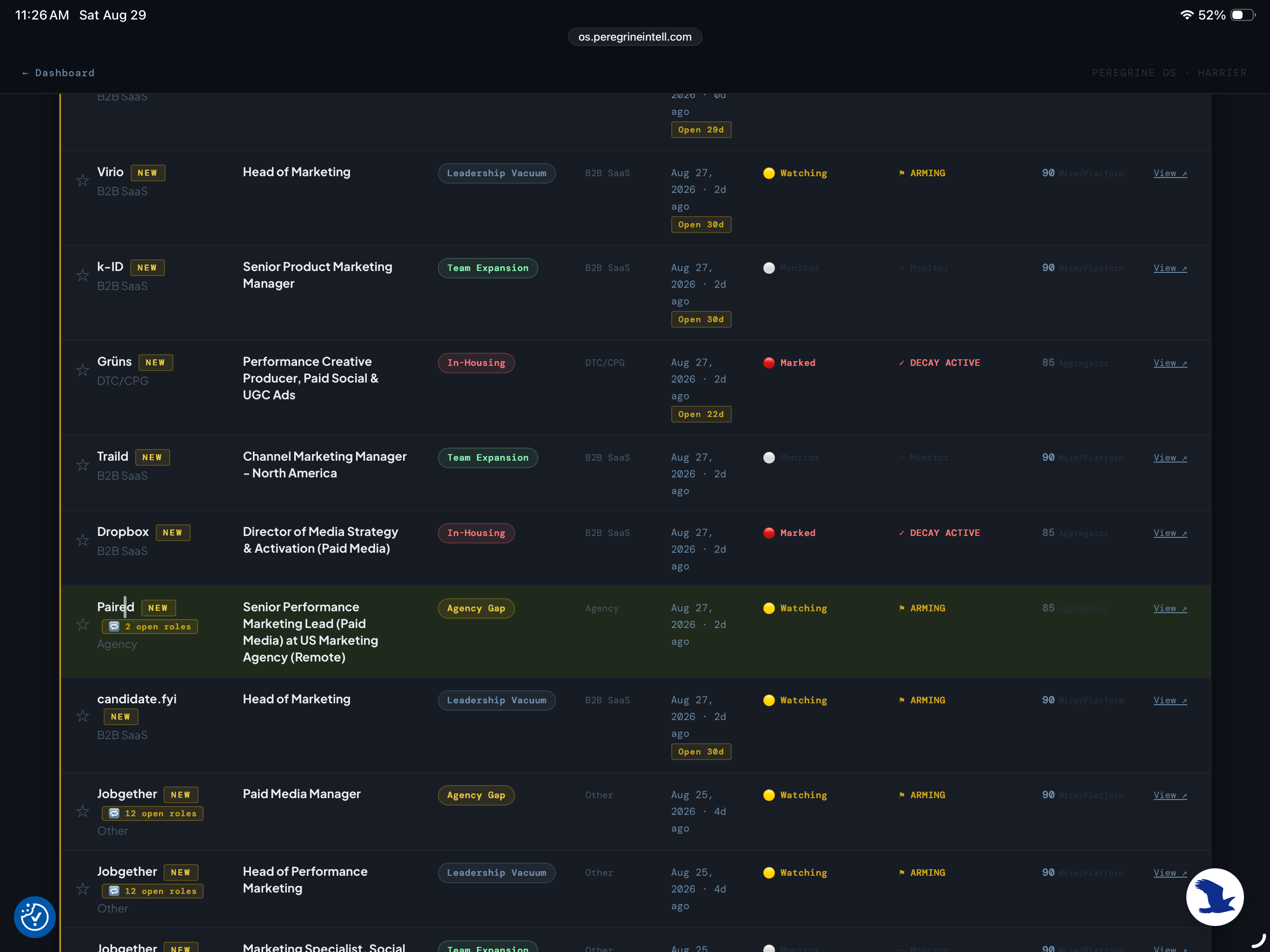Click the NEW badge next to Virio
1270x952 pixels.
point(147,173)
